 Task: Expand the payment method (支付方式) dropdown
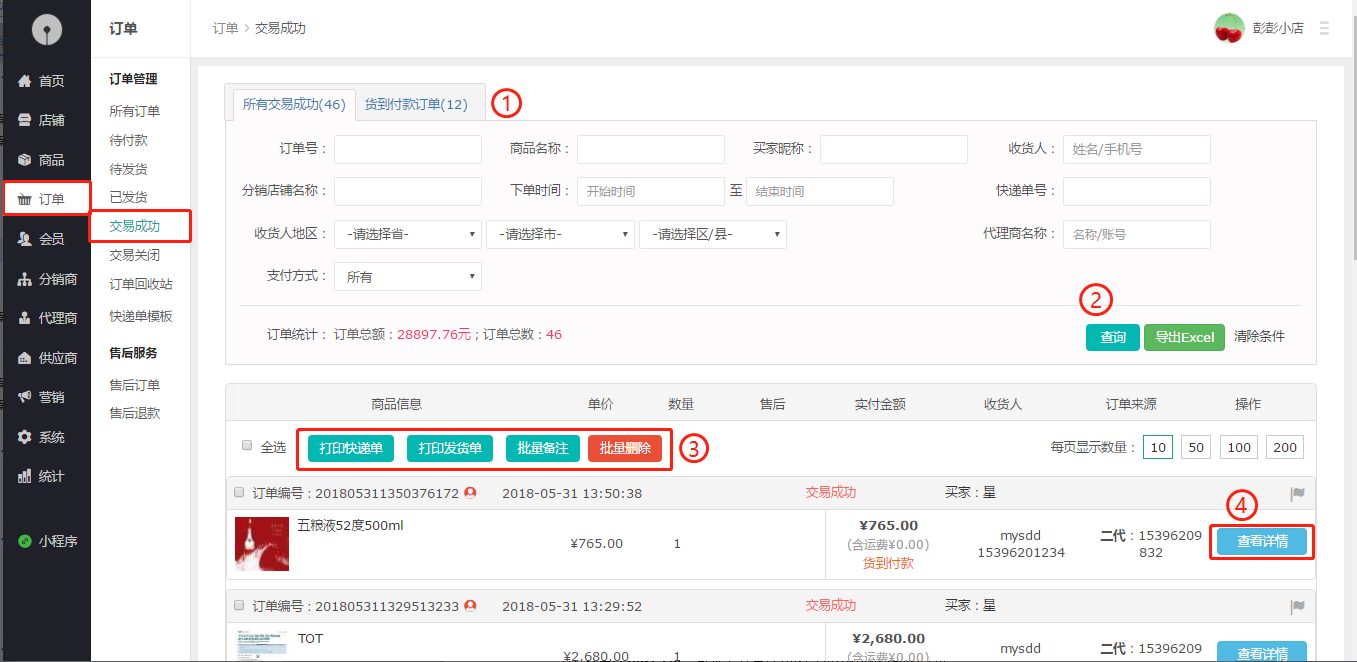point(408,277)
